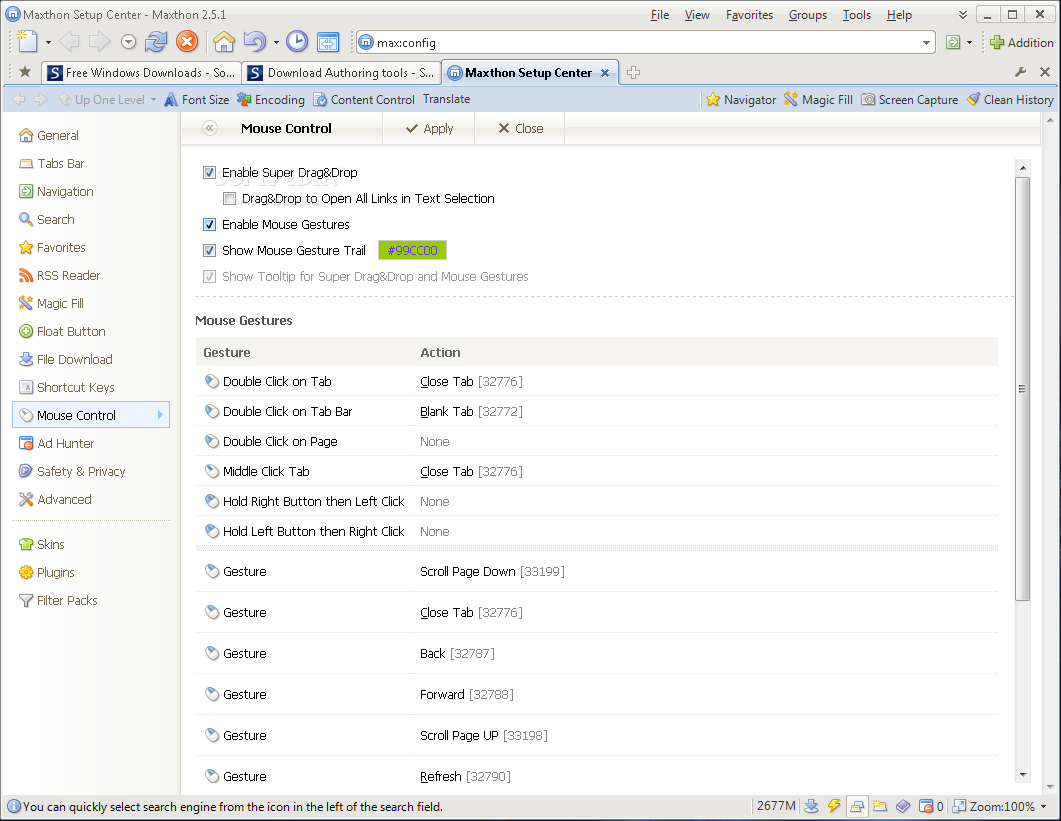Click Close Tab action for Double Click on Tab
Viewport: 1061px width, 821px height.
pyautogui.click(x=471, y=381)
